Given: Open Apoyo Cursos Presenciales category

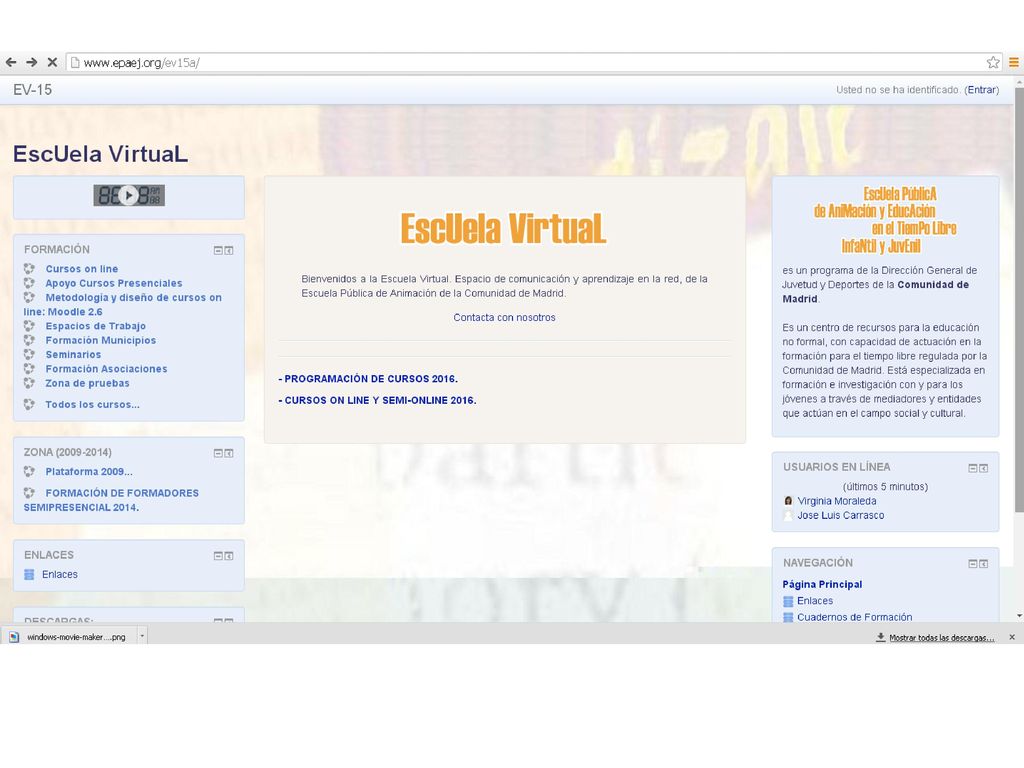Looking at the screenshot, I should 114,283.
